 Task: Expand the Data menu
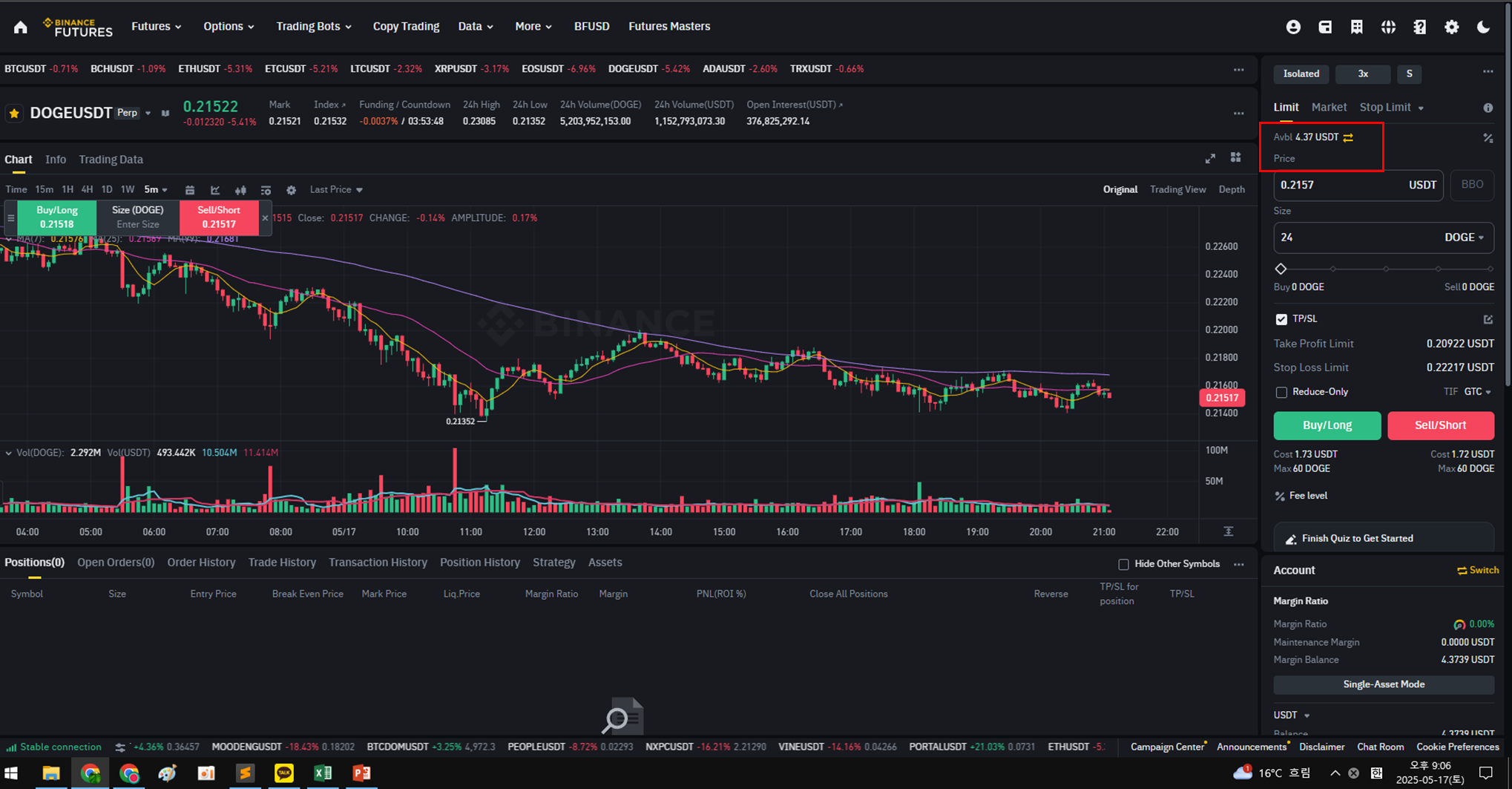tap(476, 26)
